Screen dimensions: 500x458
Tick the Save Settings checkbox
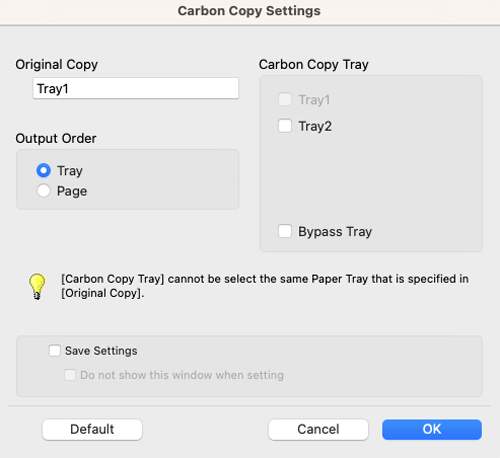[55, 351]
